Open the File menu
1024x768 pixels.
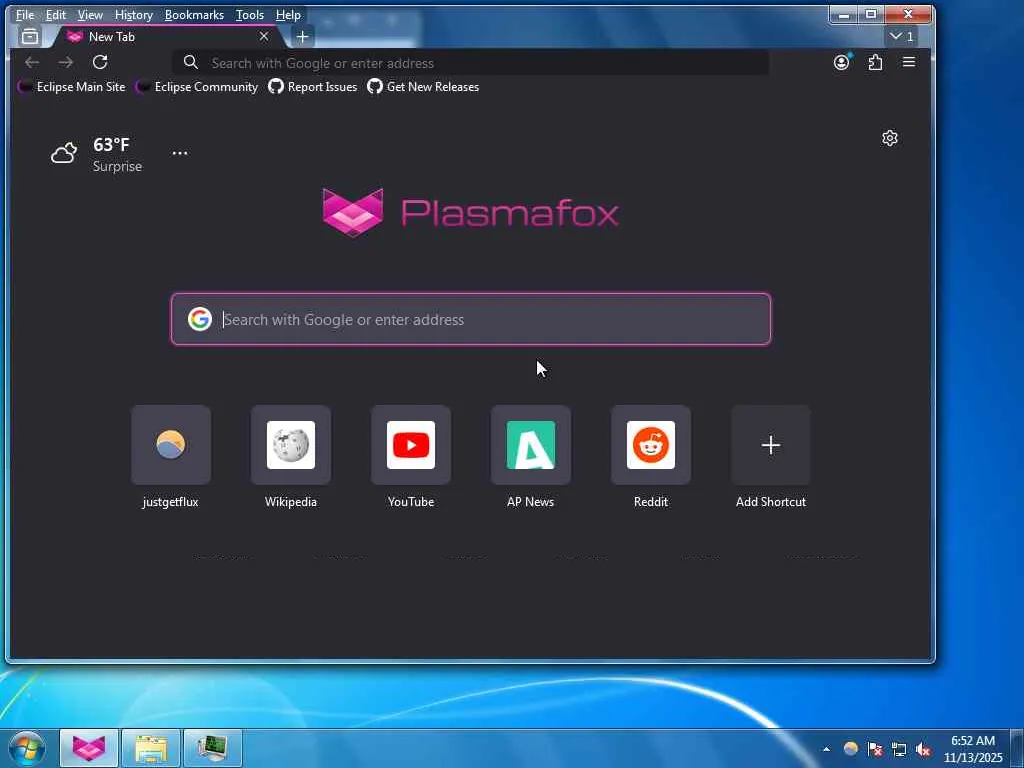coord(25,14)
